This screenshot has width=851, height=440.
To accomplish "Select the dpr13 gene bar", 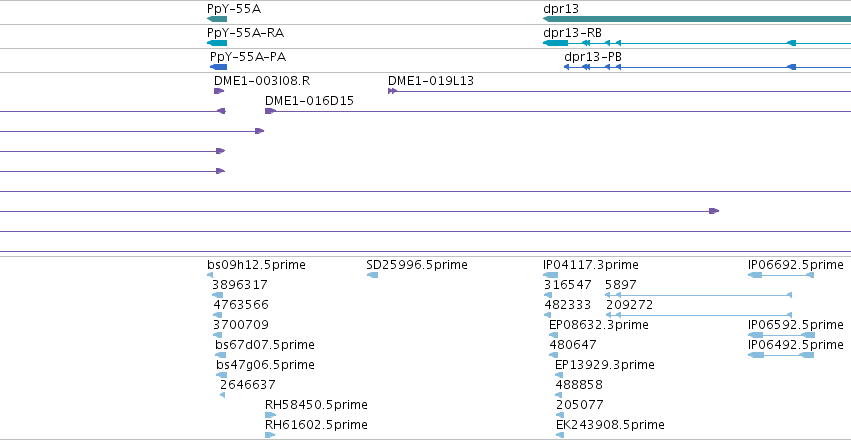I will 697,19.
